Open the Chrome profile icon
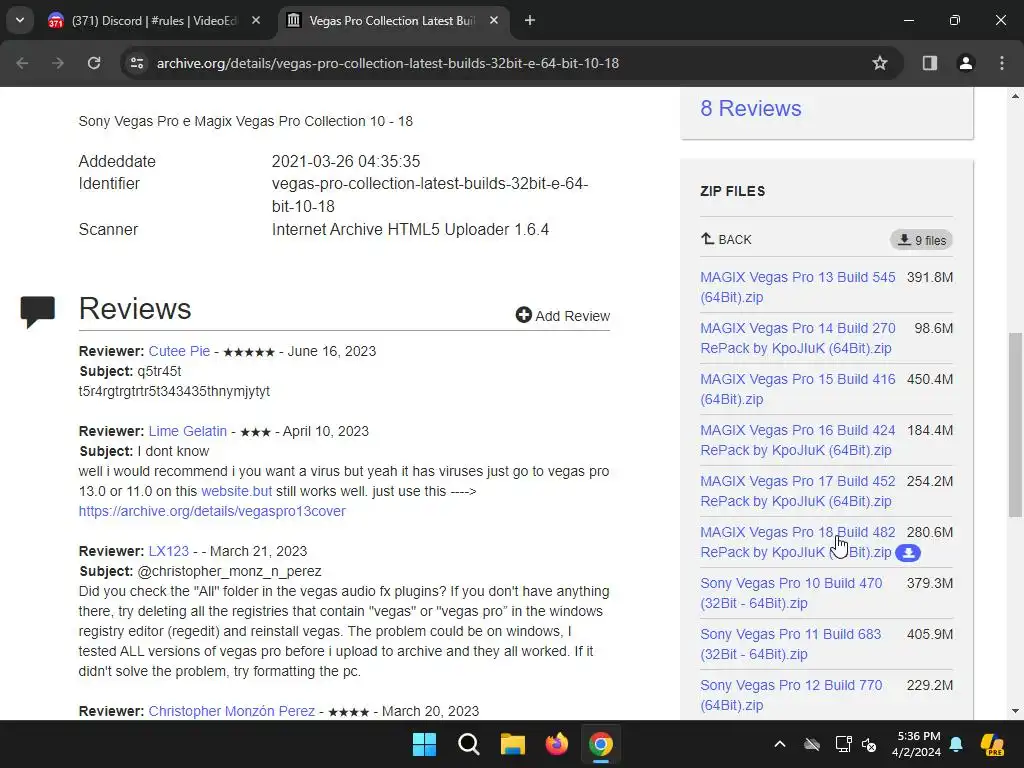This screenshot has height=768, width=1024. 965,63
